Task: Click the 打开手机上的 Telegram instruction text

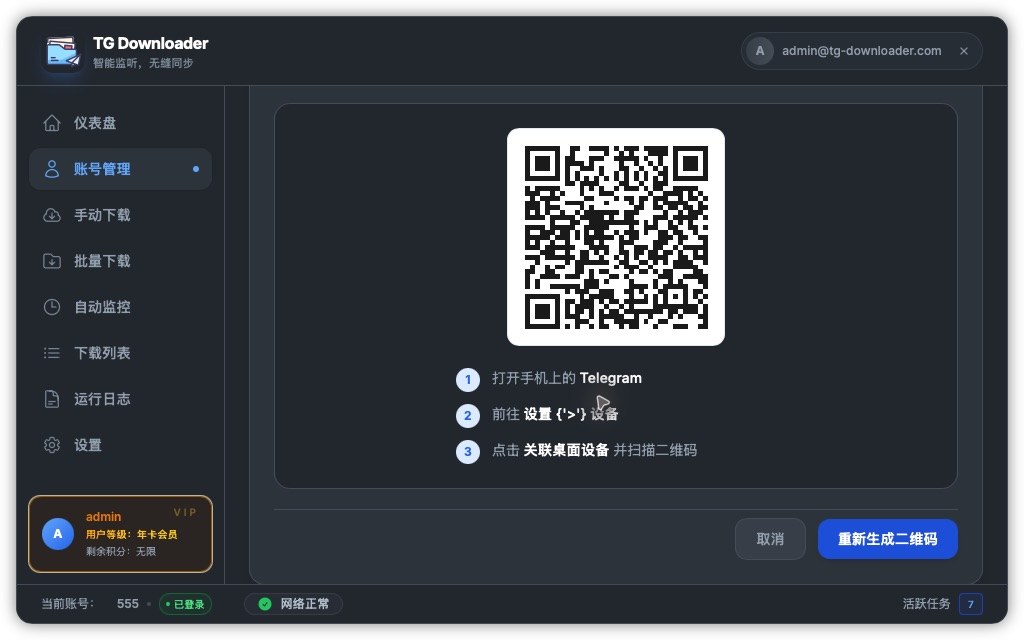Action: (567, 378)
